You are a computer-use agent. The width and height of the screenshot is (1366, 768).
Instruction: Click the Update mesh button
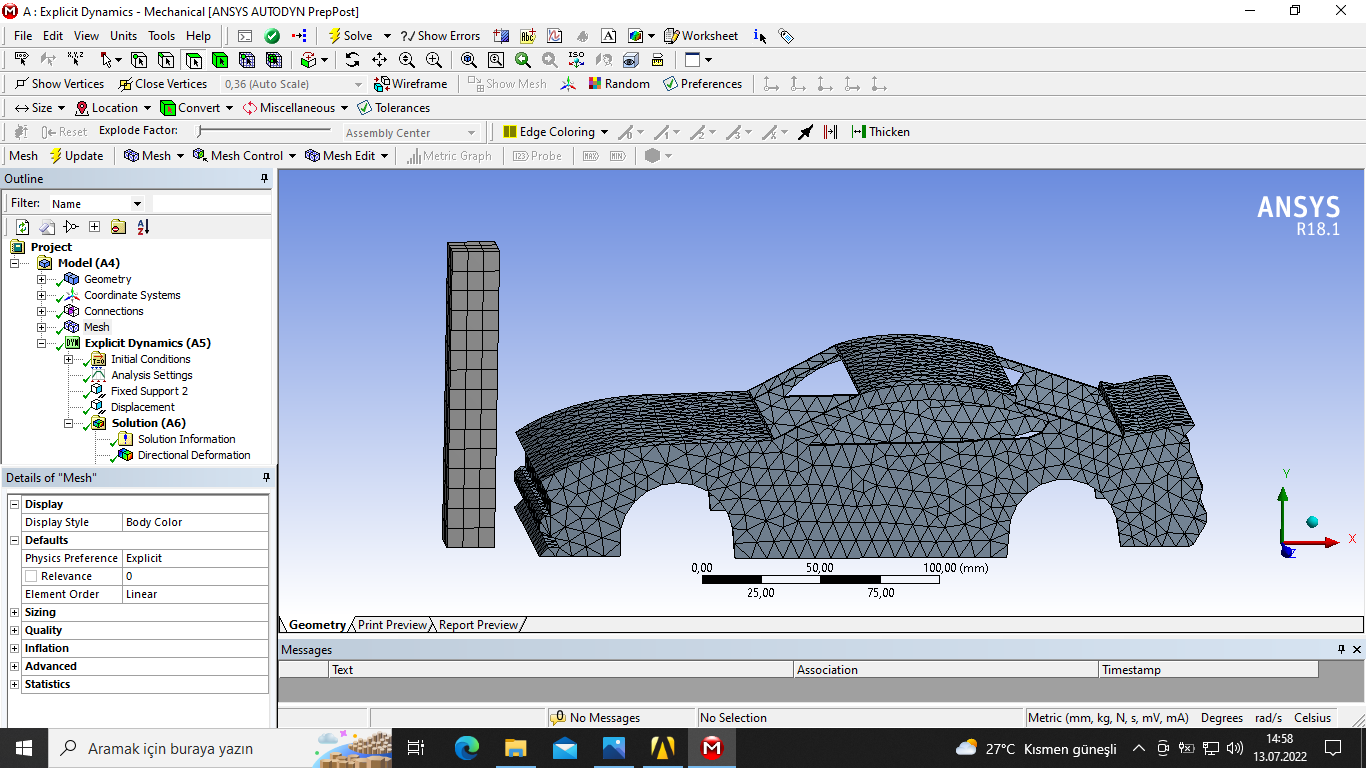(x=76, y=156)
